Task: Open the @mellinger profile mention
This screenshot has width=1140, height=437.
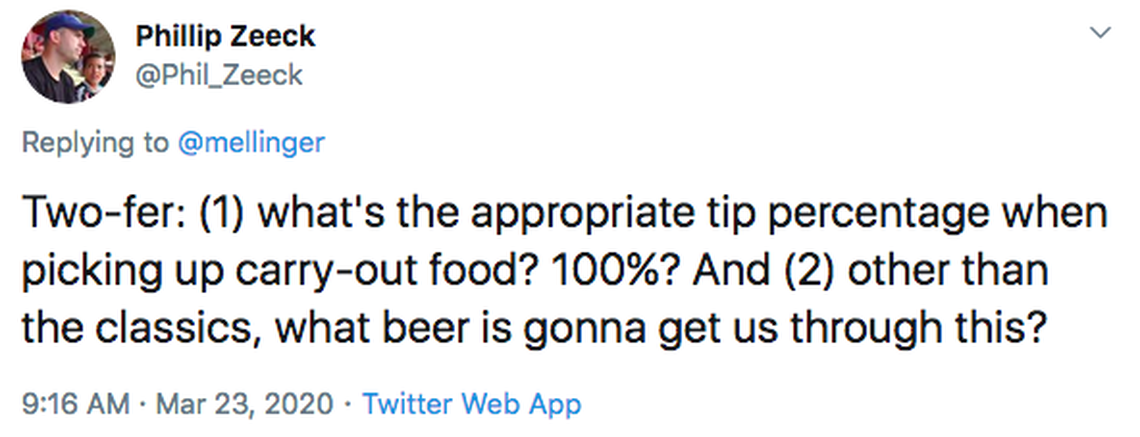Action: [250, 143]
